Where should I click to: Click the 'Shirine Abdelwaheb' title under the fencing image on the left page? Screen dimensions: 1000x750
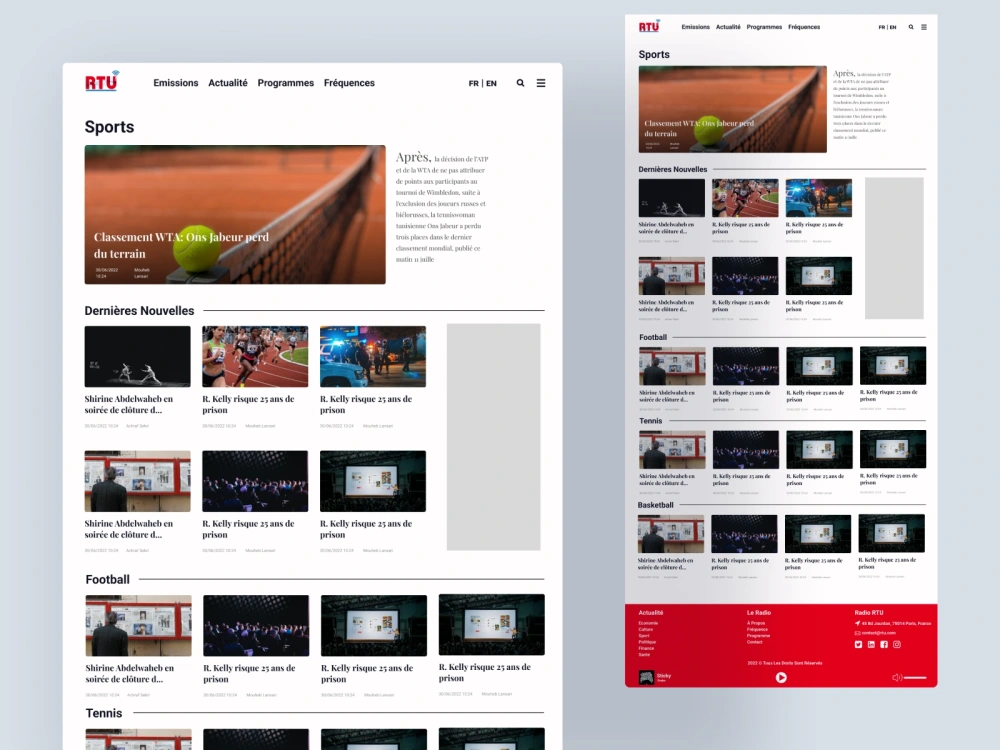(129, 404)
